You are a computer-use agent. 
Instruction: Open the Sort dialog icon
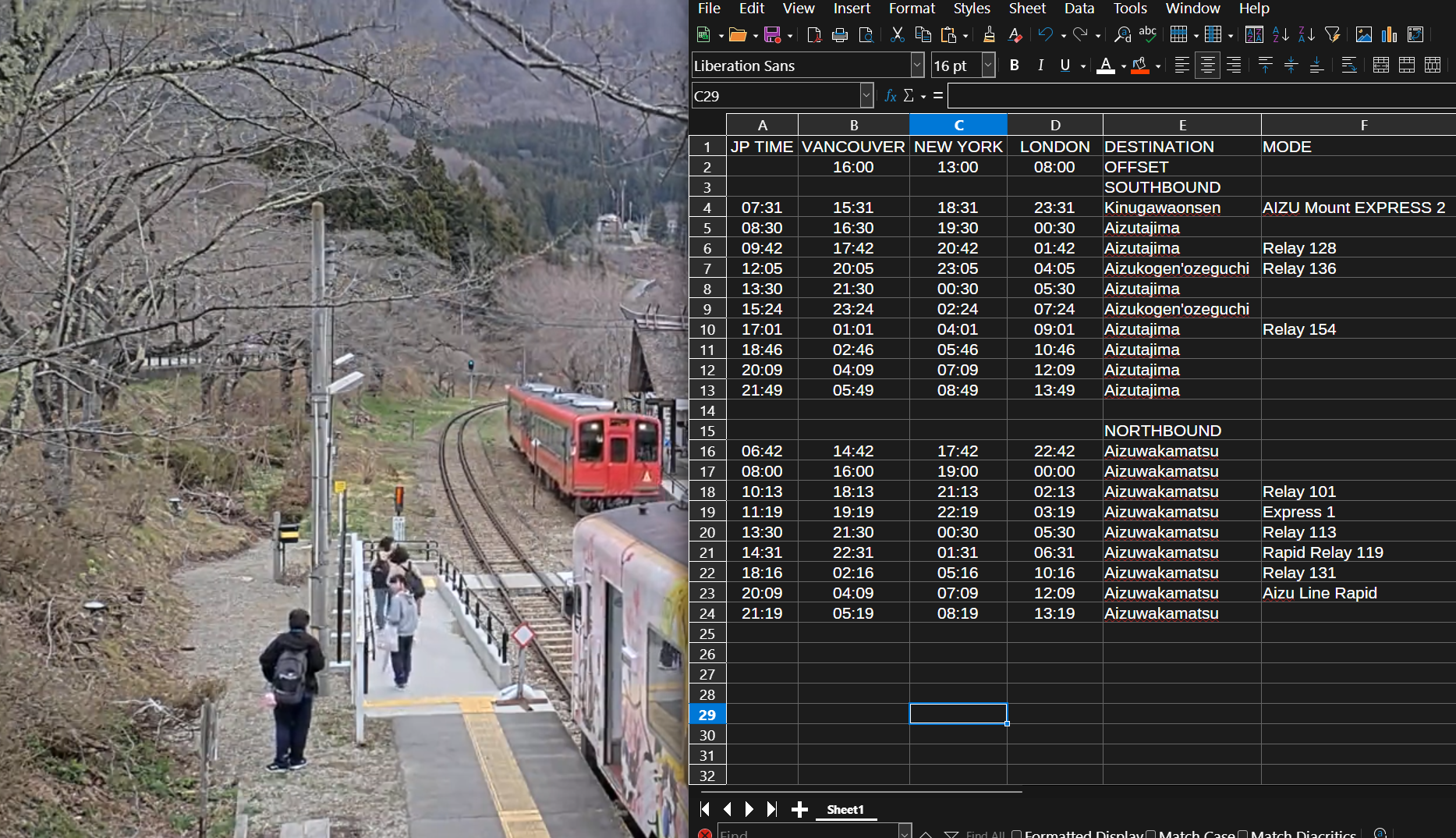click(x=1255, y=34)
